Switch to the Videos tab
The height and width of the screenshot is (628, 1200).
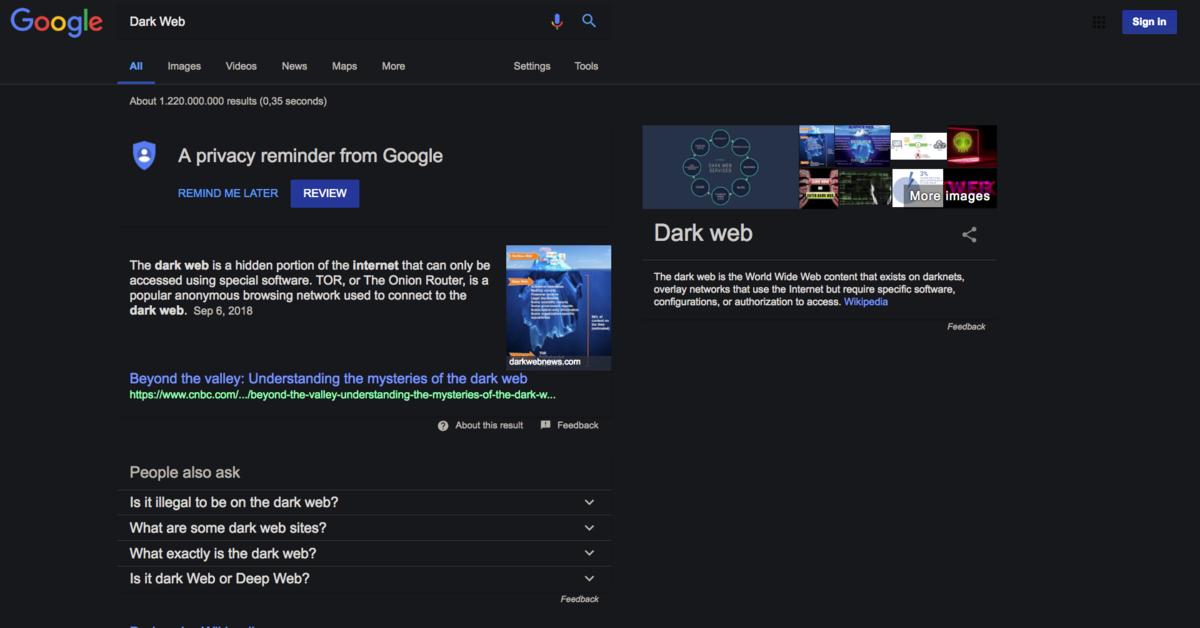coord(241,66)
